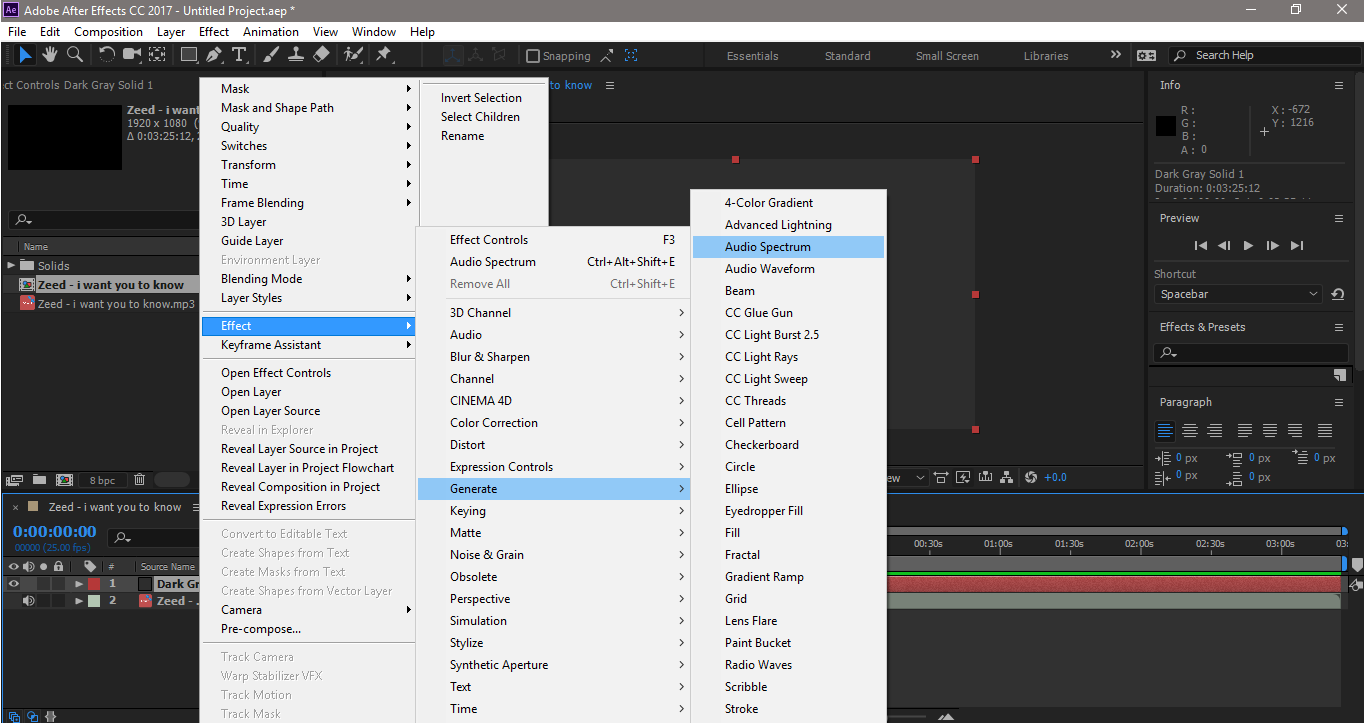Select the Hand tool
Viewport: 1364px width, 726px height.
pyautogui.click(x=49, y=54)
